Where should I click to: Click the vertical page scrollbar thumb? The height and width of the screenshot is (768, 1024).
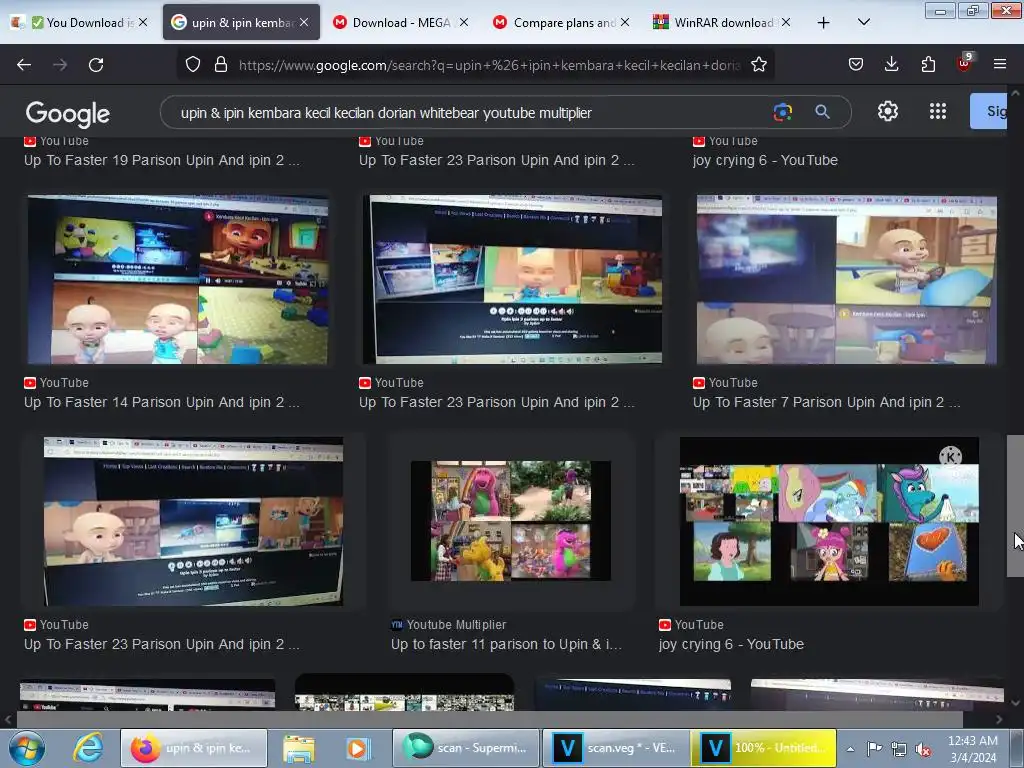[x=1015, y=506]
